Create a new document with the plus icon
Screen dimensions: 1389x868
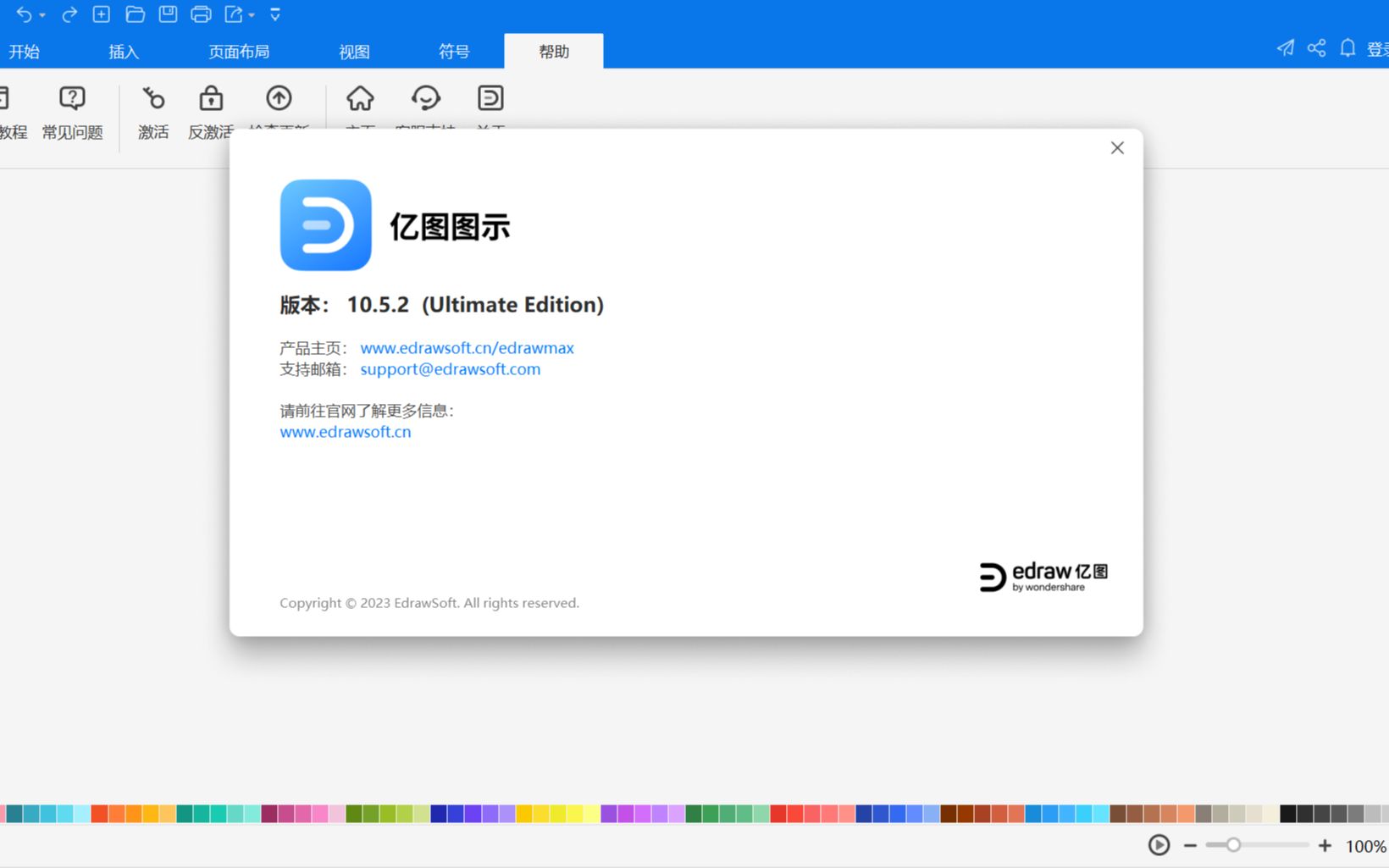pos(102,14)
